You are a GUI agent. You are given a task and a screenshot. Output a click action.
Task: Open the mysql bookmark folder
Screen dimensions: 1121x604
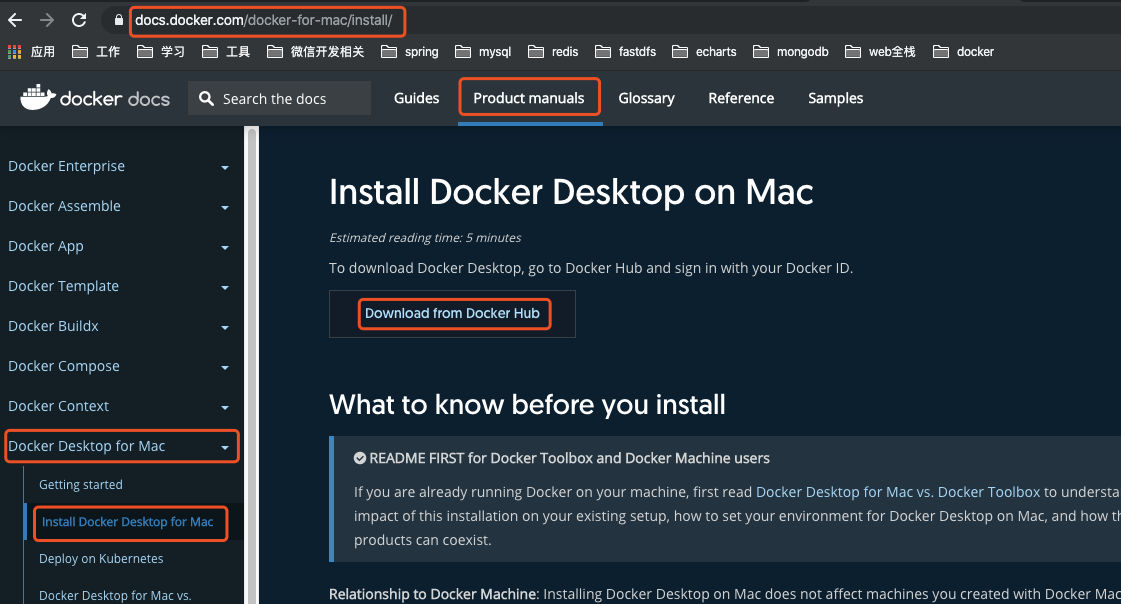click(483, 51)
